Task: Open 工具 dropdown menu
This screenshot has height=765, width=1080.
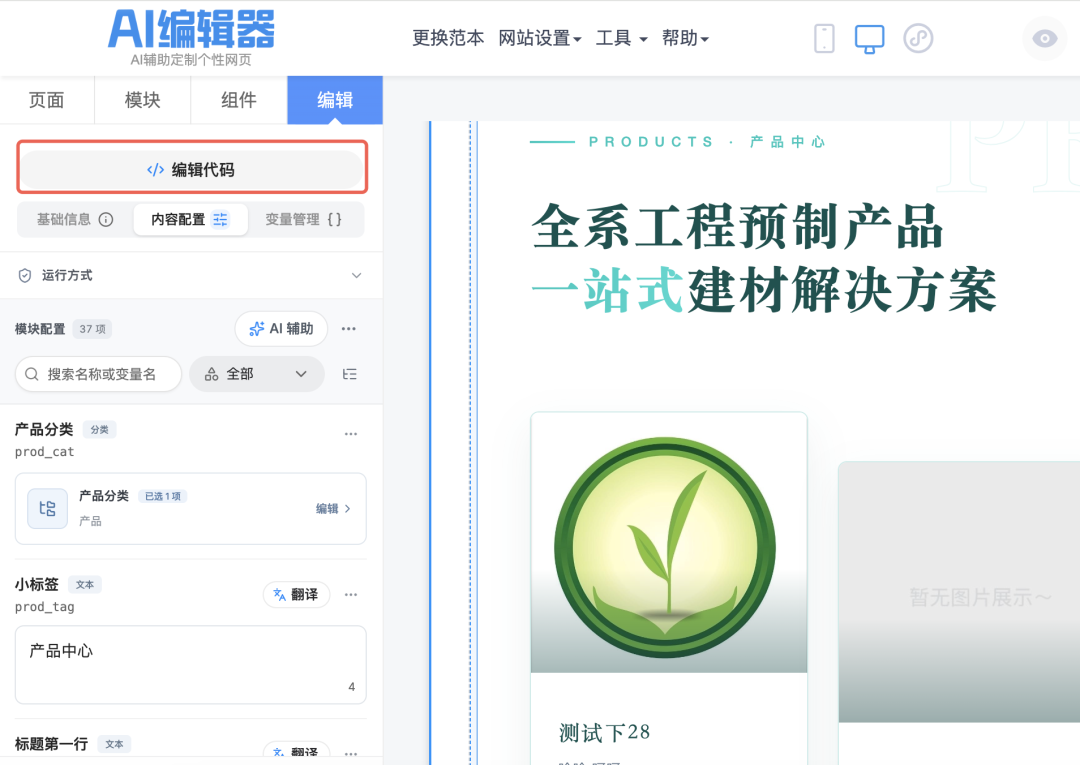Action: [621, 38]
